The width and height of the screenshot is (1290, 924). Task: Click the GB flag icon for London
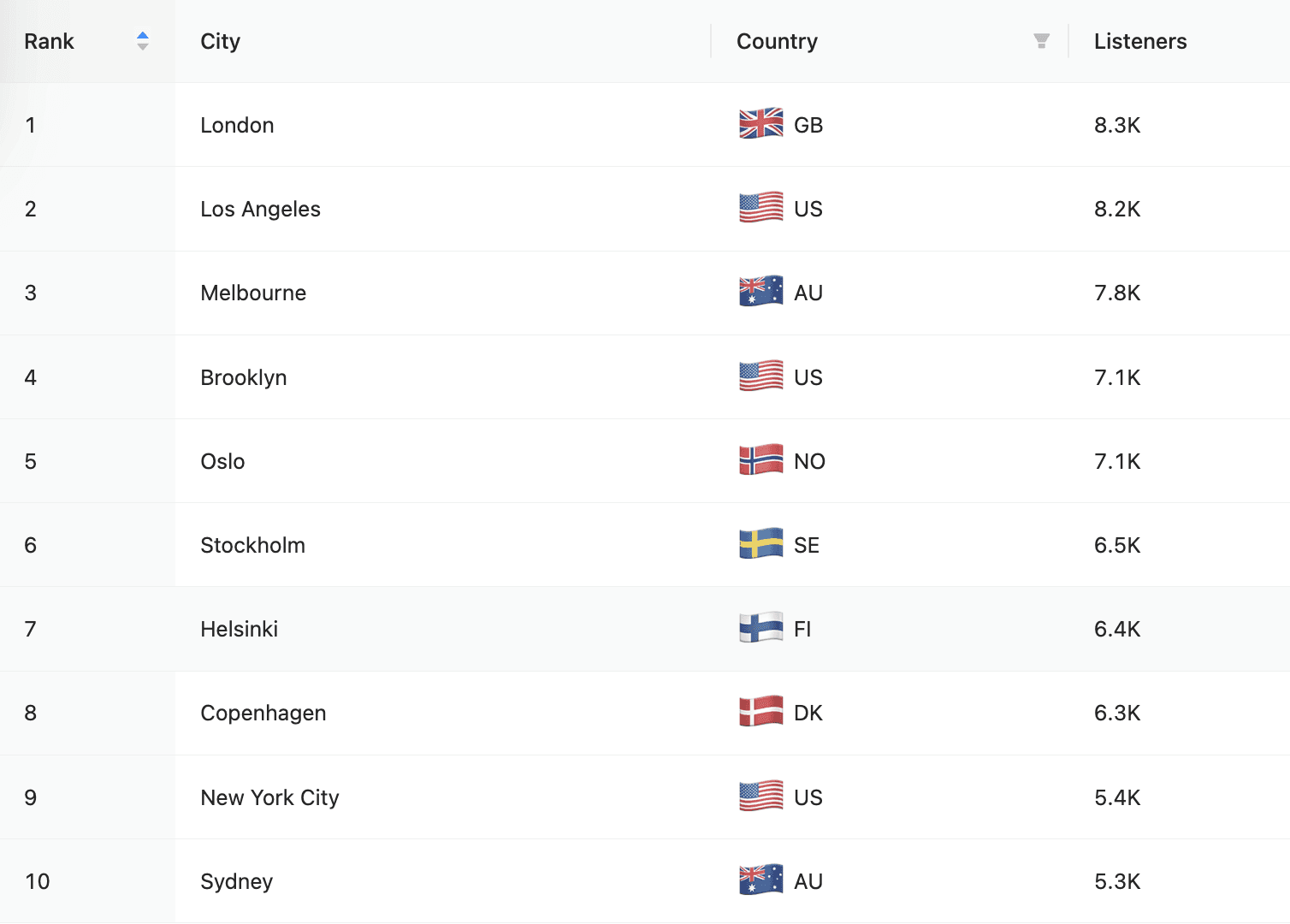point(760,124)
